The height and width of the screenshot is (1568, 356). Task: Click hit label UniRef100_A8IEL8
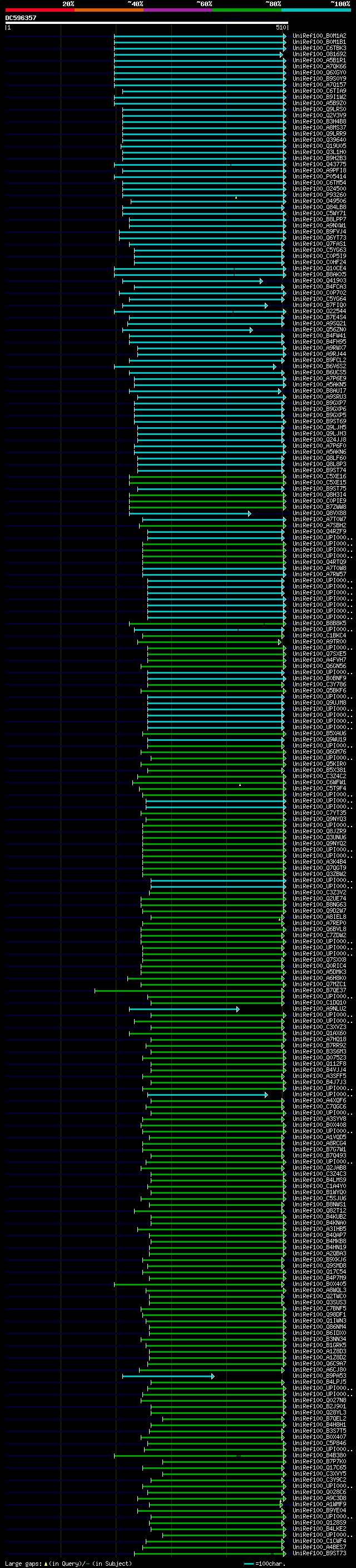tap(319, 917)
